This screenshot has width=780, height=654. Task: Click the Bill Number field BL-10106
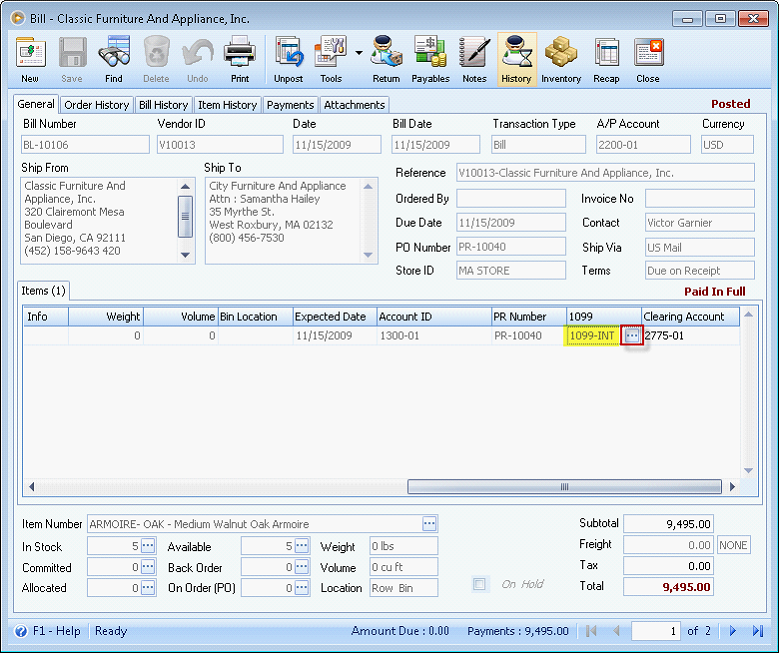tap(85, 145)
